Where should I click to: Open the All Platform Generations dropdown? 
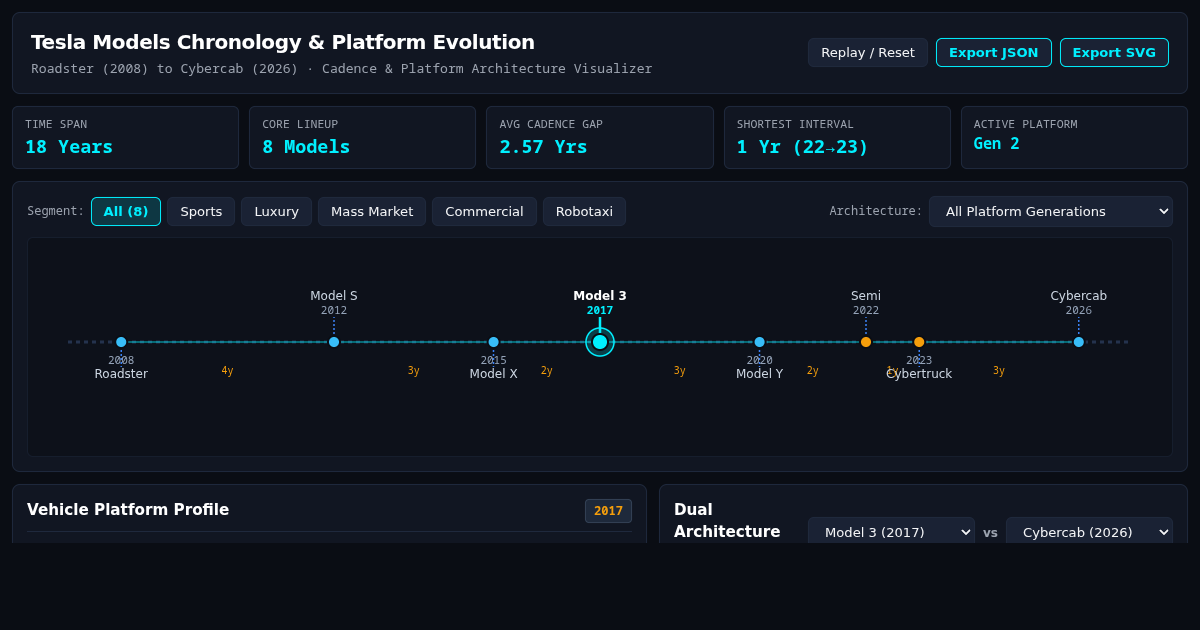[1051, 212]
